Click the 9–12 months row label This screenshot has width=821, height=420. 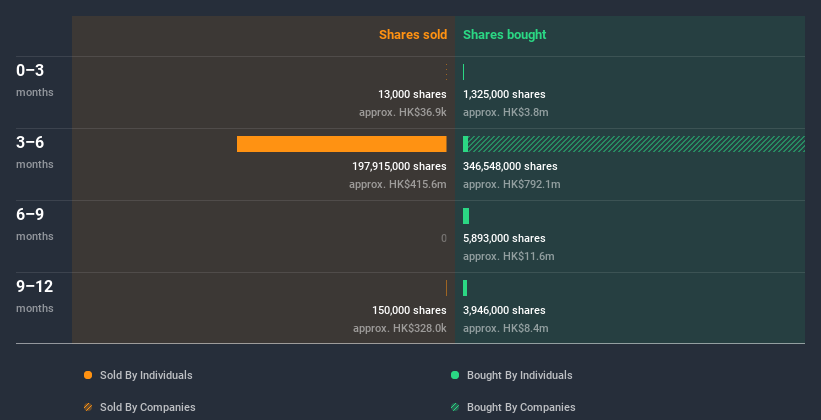[35, 296]
